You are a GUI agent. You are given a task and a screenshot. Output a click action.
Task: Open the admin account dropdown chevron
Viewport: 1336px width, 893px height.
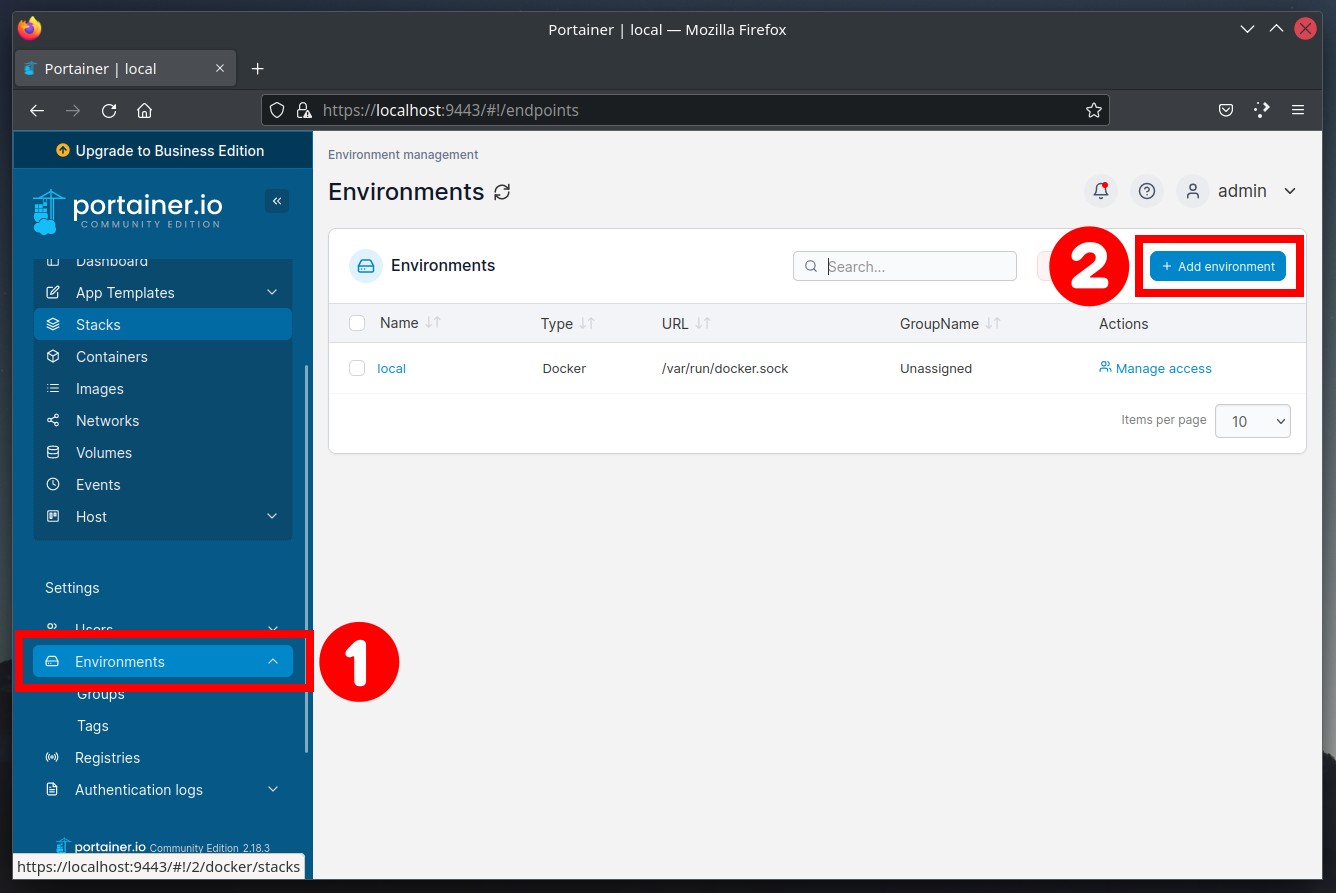pos(1290,191)
